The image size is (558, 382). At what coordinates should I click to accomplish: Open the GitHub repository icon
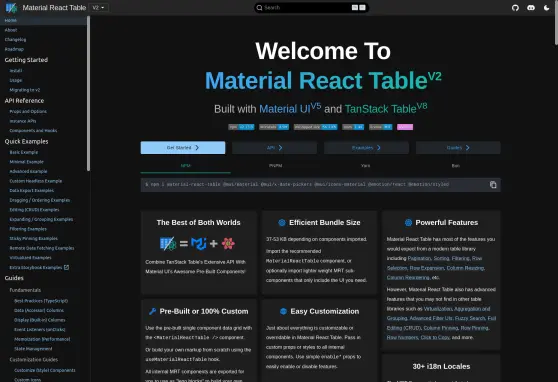coord(515,7)
